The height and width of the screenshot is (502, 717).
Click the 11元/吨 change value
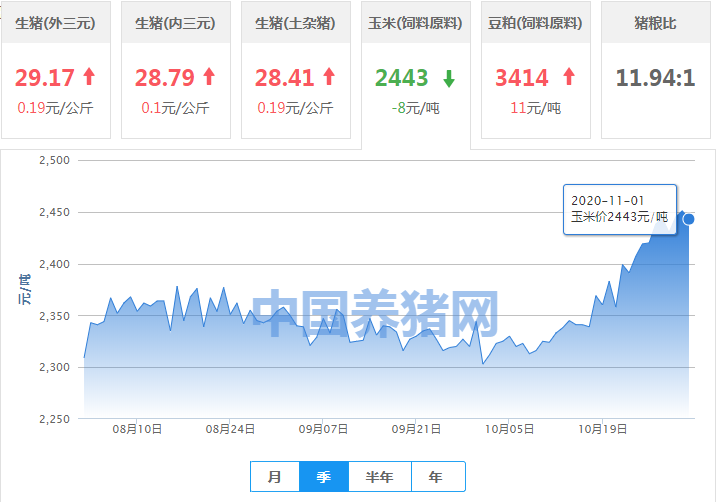pyautogui.click(x=535, y=108)
